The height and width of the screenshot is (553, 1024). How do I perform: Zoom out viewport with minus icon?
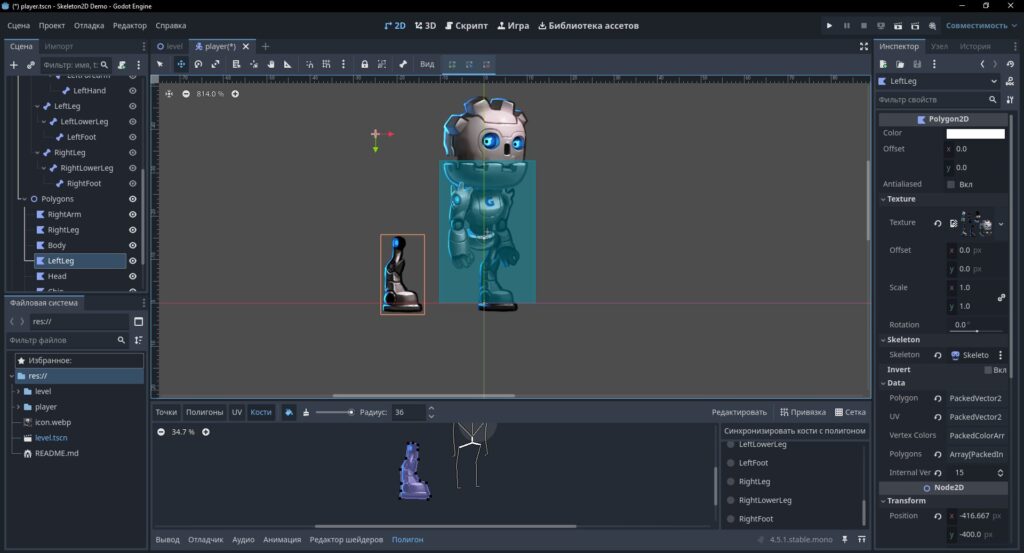pos(186,93)
